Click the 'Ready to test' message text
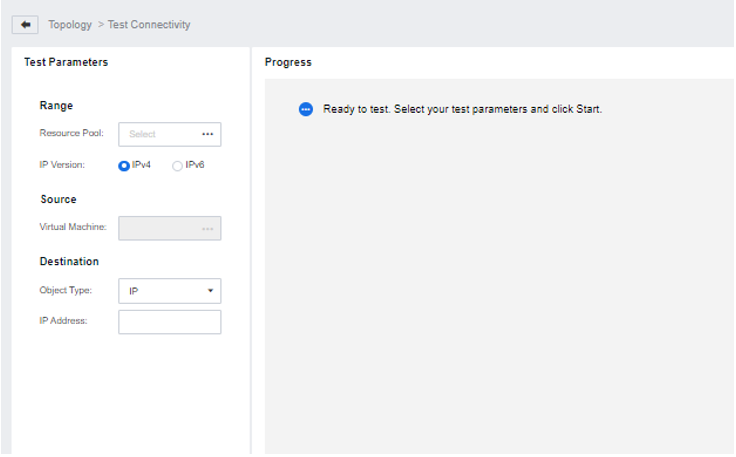Image resolution: width=736 pixels, height=457 pixels. tap(462, 109)
